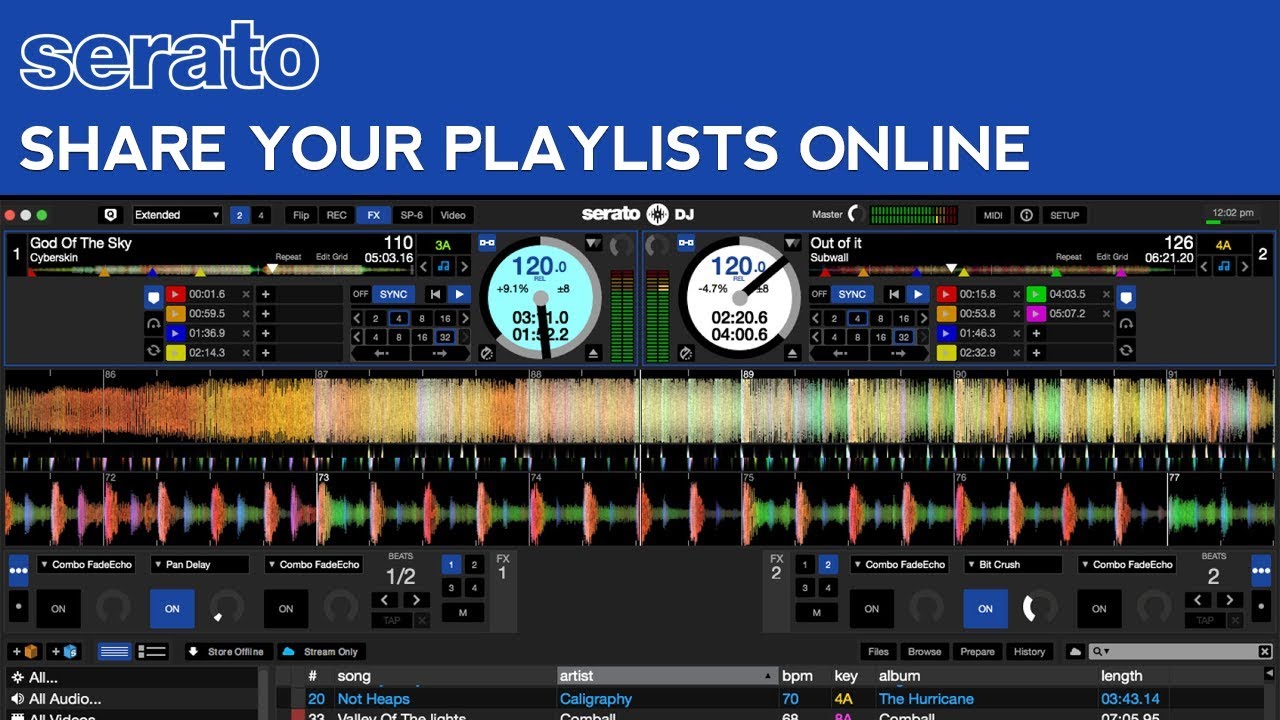Open the Flip panel tab

coord(301,215)
